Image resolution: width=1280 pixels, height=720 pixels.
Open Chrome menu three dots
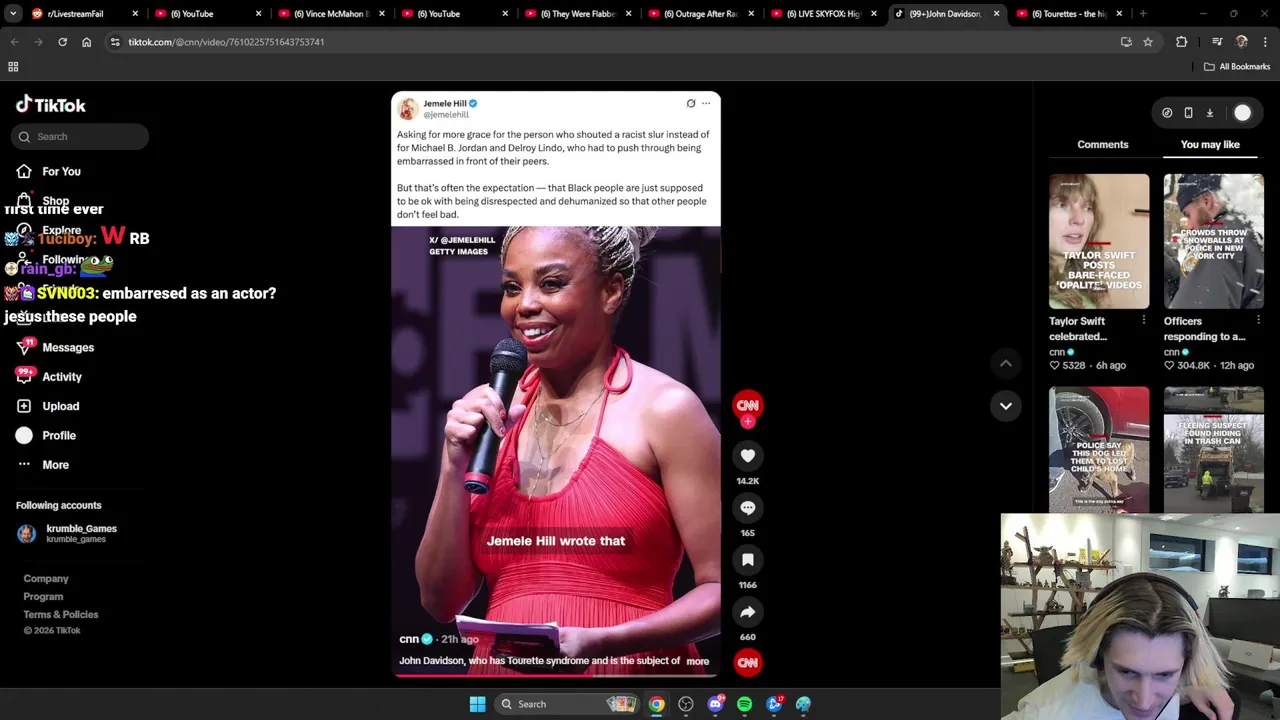click(x=1266, y=42)
